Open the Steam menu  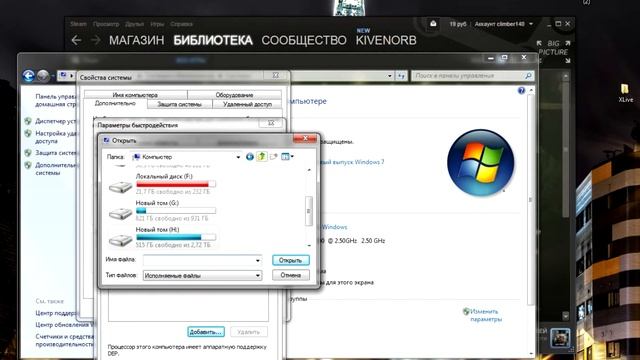pos(78,24)
